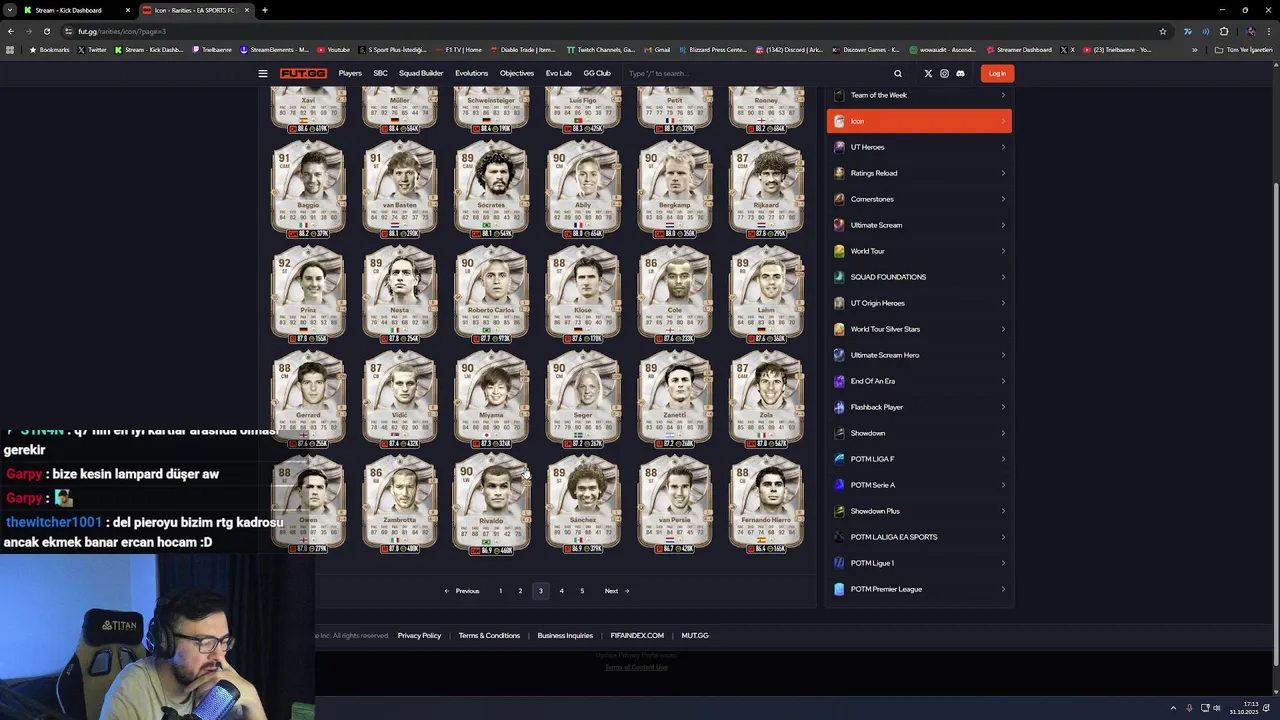Open the SBC menu
Image resolution: width=1280 pixels, height=720 pixels.
(380, 73)
